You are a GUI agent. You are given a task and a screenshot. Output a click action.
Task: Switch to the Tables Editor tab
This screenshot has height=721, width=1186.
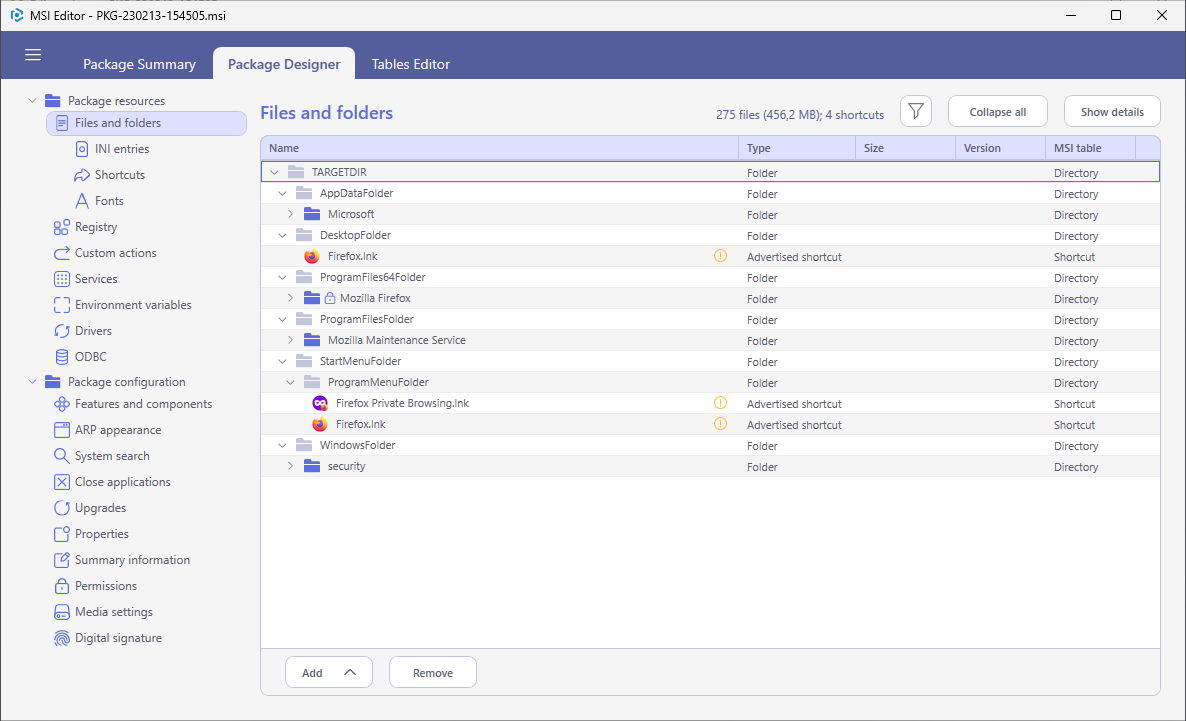point(410,64)
